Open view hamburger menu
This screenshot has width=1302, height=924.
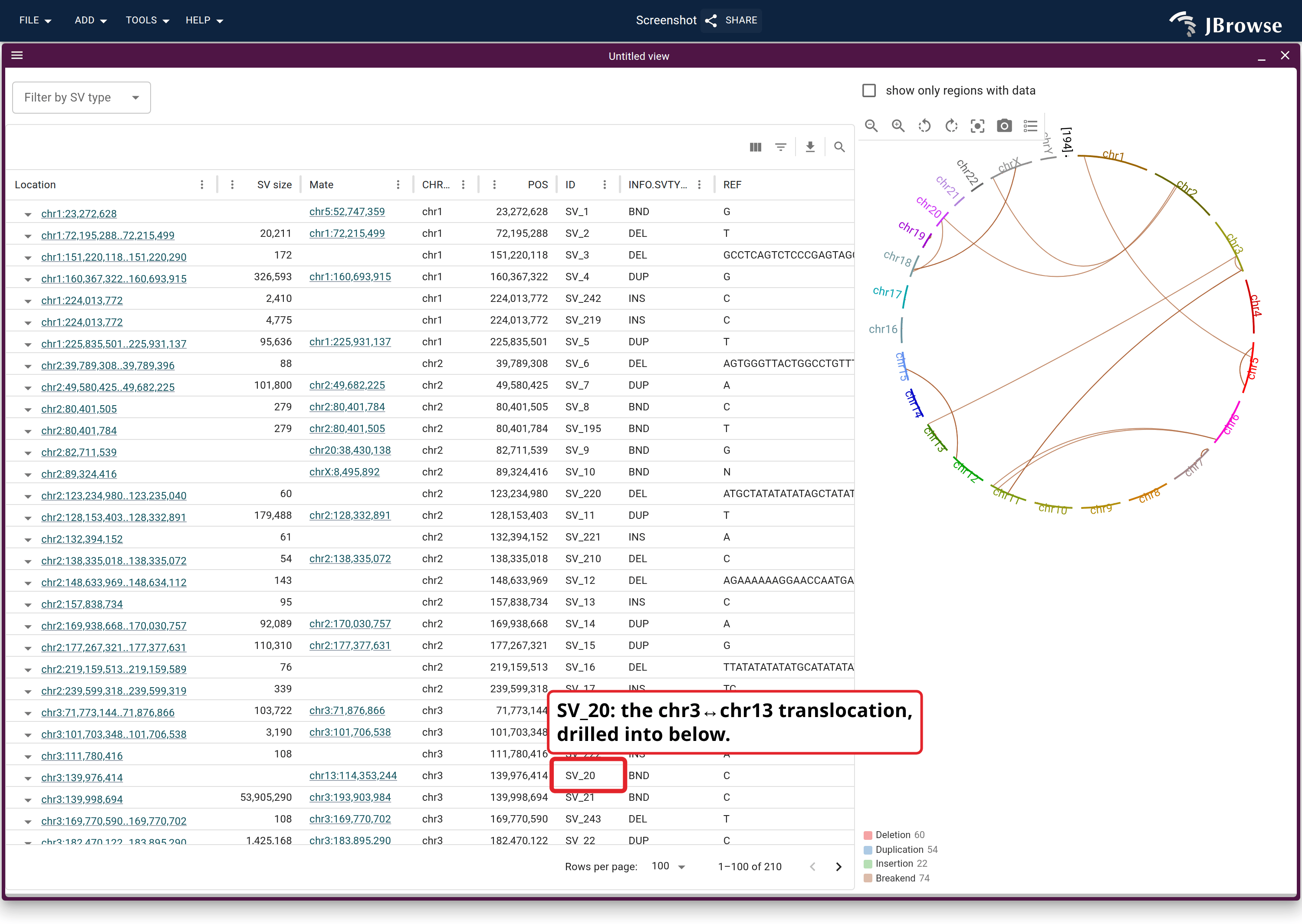pyautogui.click(x=17, y=56)
